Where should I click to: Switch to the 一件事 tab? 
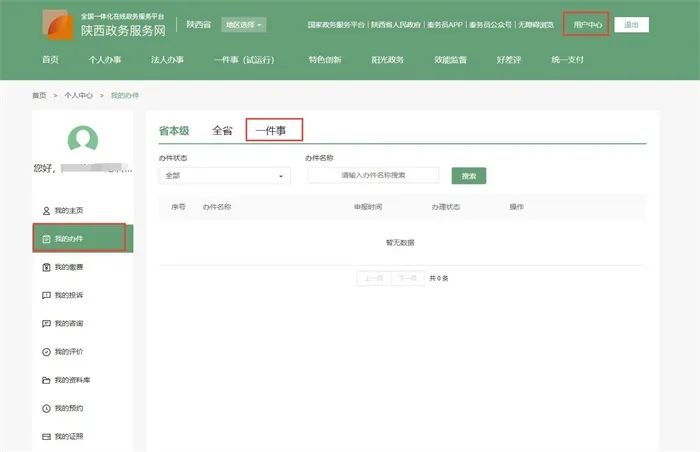pyautogui.click(x=272, y=130)
